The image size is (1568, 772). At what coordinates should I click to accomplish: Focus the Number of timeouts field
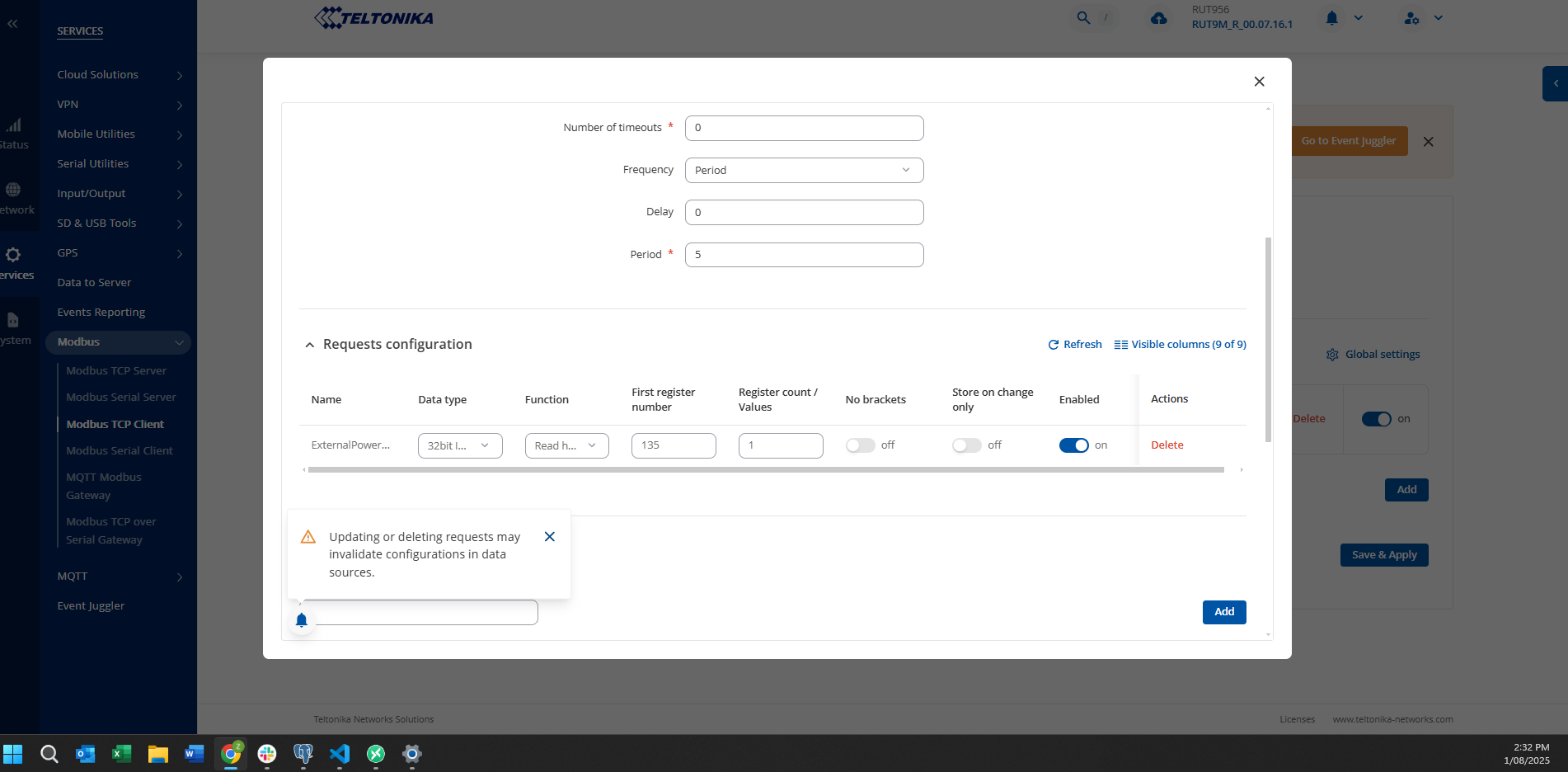(x=804, y=129)
